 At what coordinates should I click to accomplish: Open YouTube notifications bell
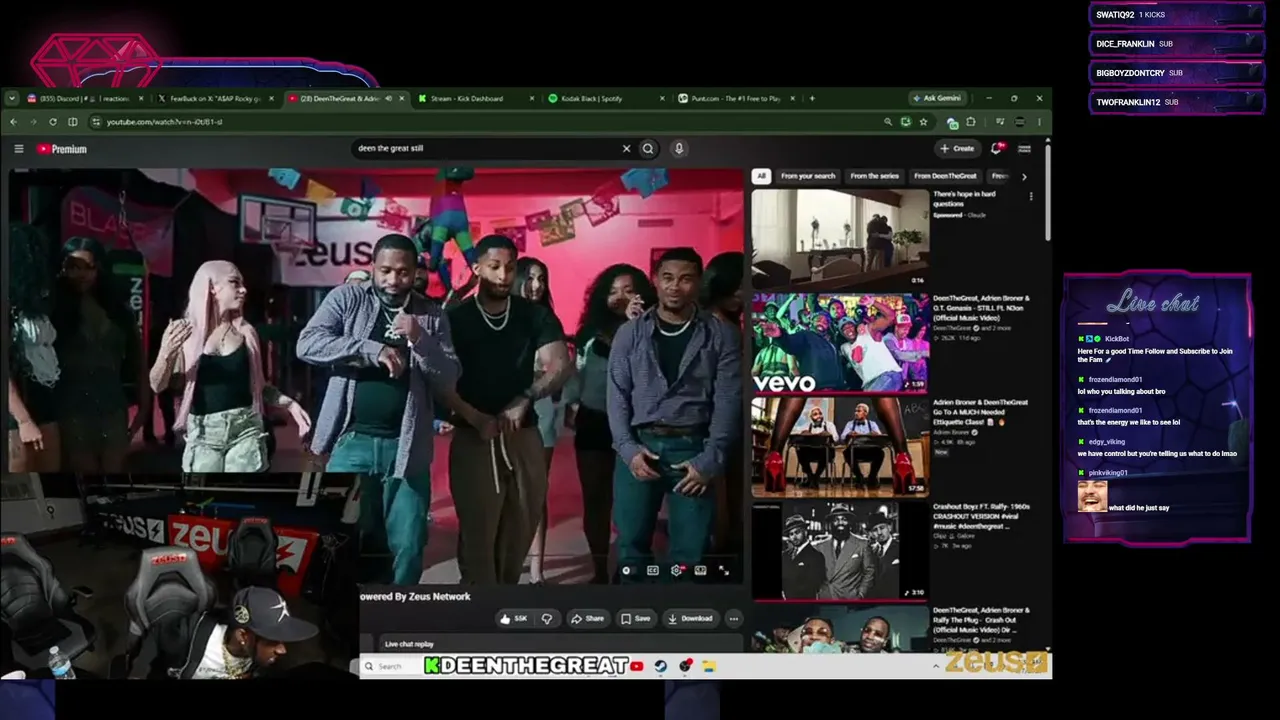(x=996, y=149)
